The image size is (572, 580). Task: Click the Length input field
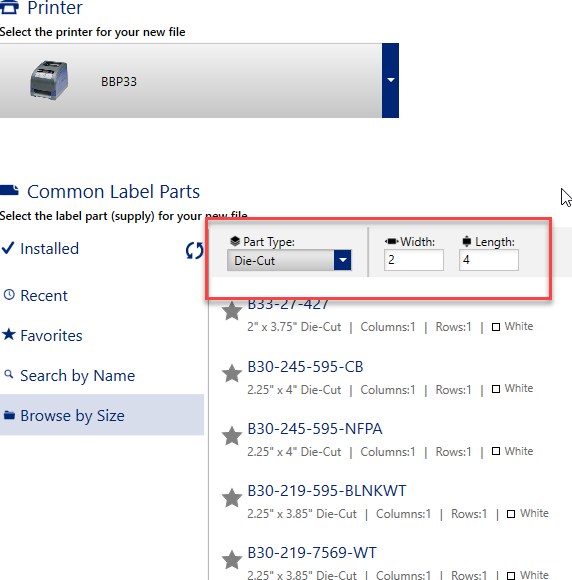pyautogui.click(x=489, y=260)
